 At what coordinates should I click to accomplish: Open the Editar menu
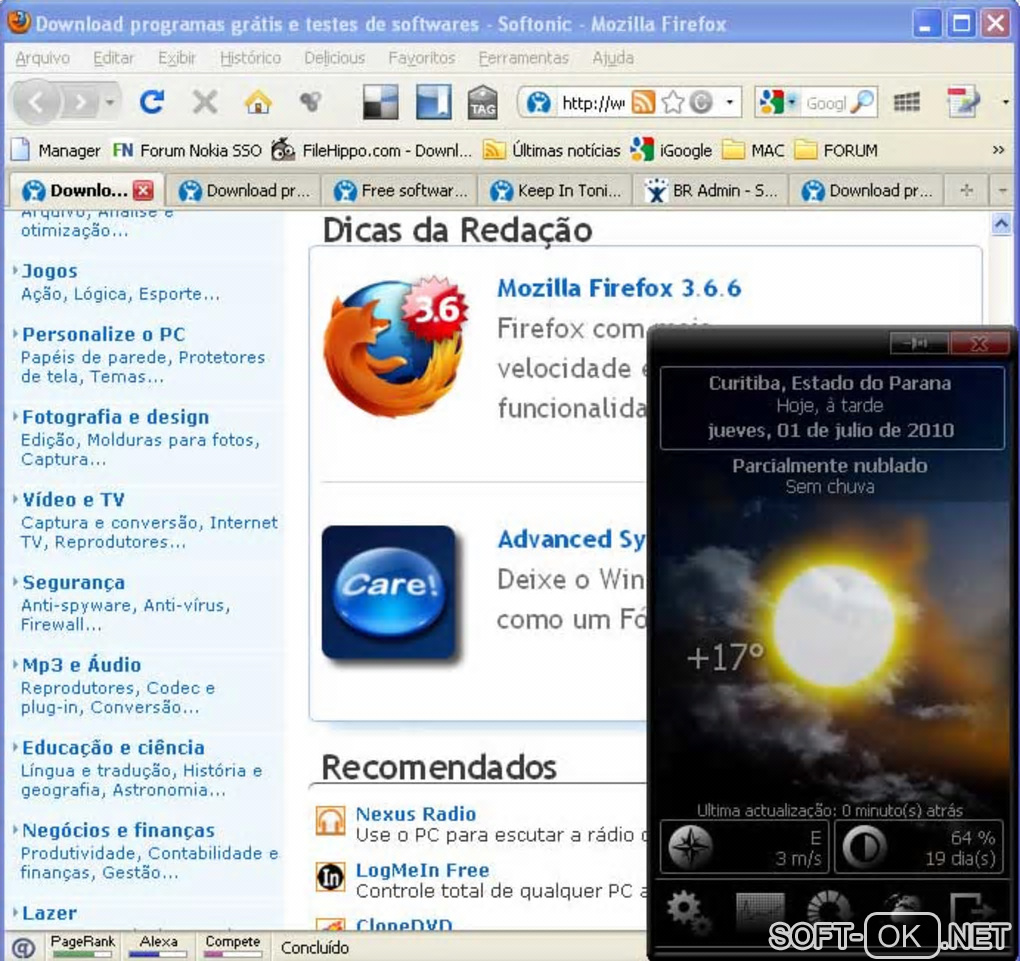[x=113, y=59]
